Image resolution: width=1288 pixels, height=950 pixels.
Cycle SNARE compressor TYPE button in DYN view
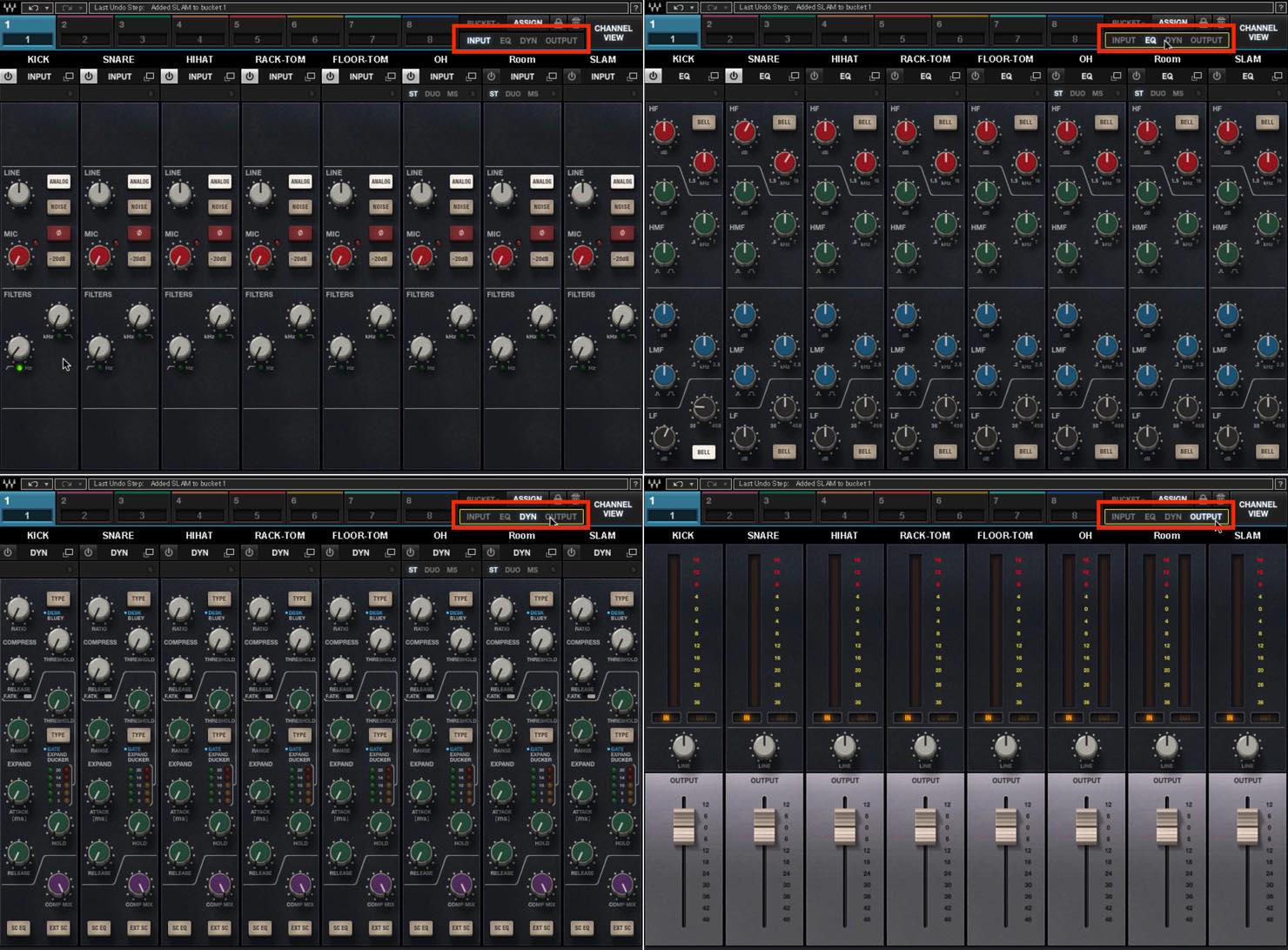139,599
